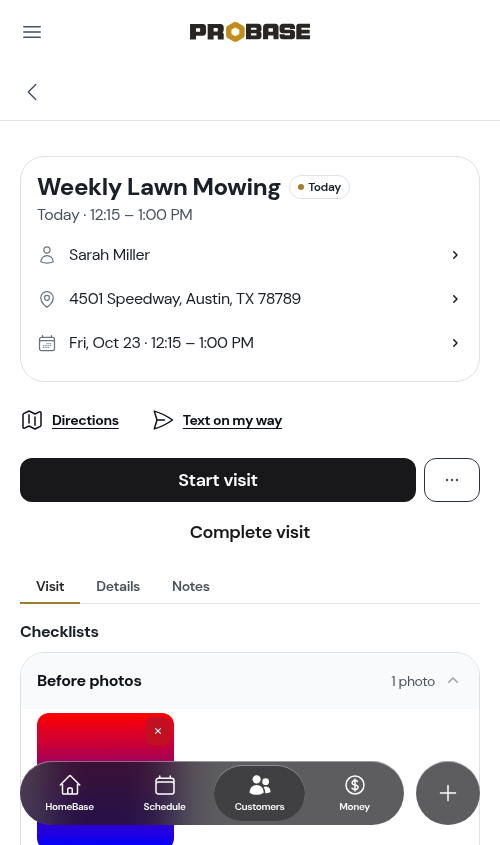Switch to the Notes tab
Viewport: 500px width, 845px height.
(191, 586)
